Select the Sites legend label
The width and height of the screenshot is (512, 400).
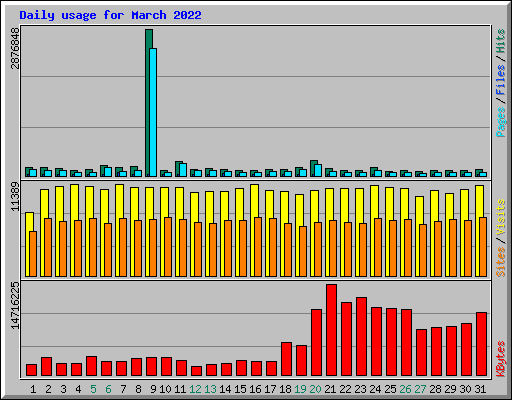(x=501, y=262)
